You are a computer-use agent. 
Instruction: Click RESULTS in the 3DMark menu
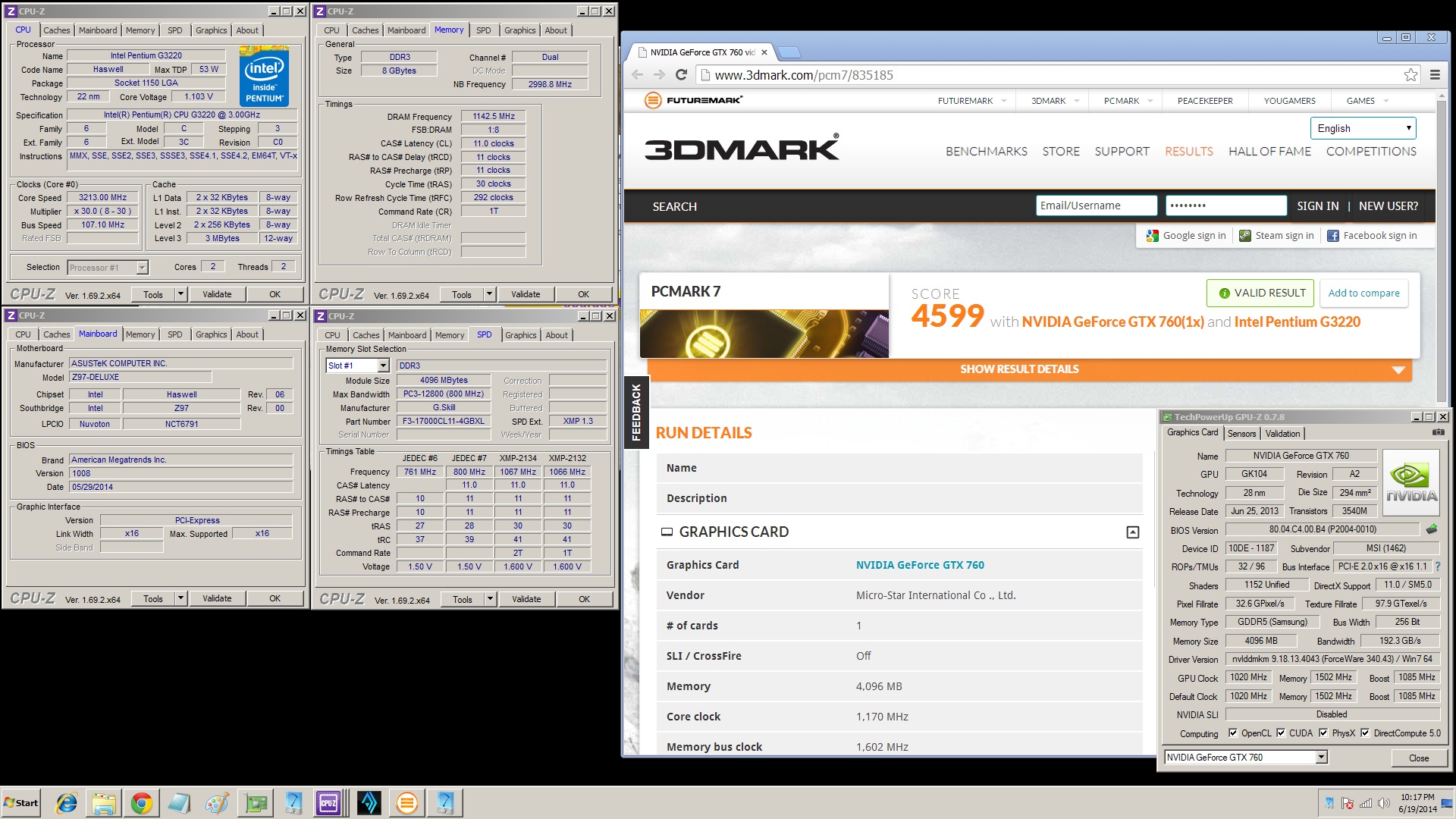pyautogui.click(x=1188, y=151)
